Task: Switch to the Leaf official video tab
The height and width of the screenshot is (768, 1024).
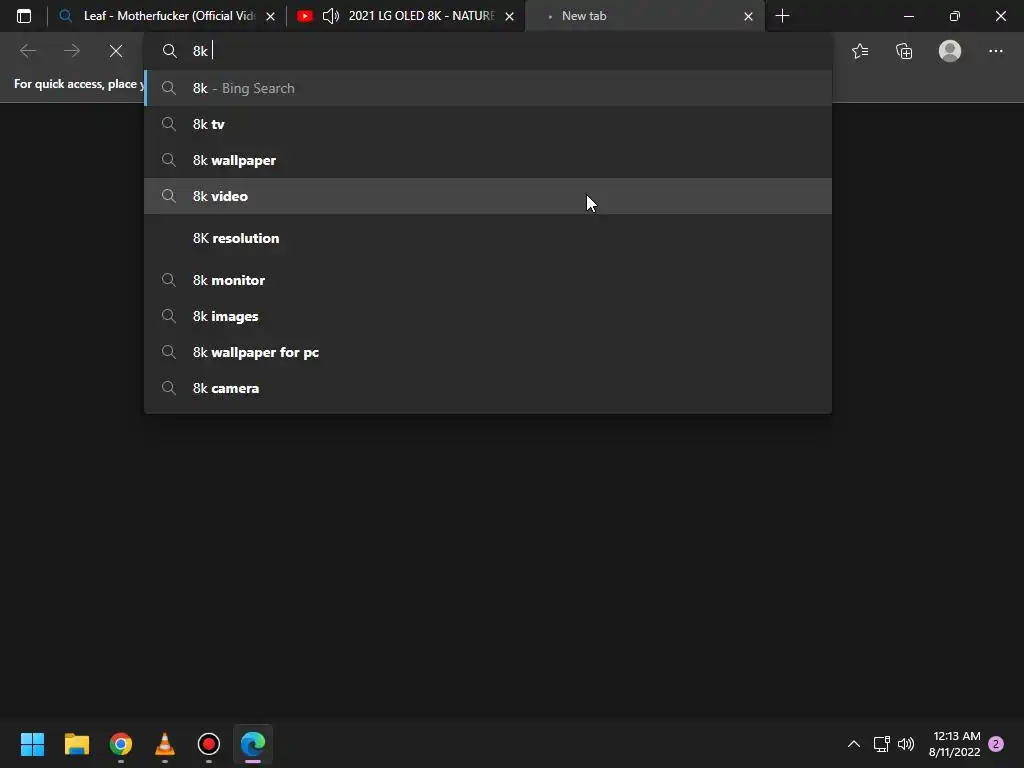Action: coord(168,16)
